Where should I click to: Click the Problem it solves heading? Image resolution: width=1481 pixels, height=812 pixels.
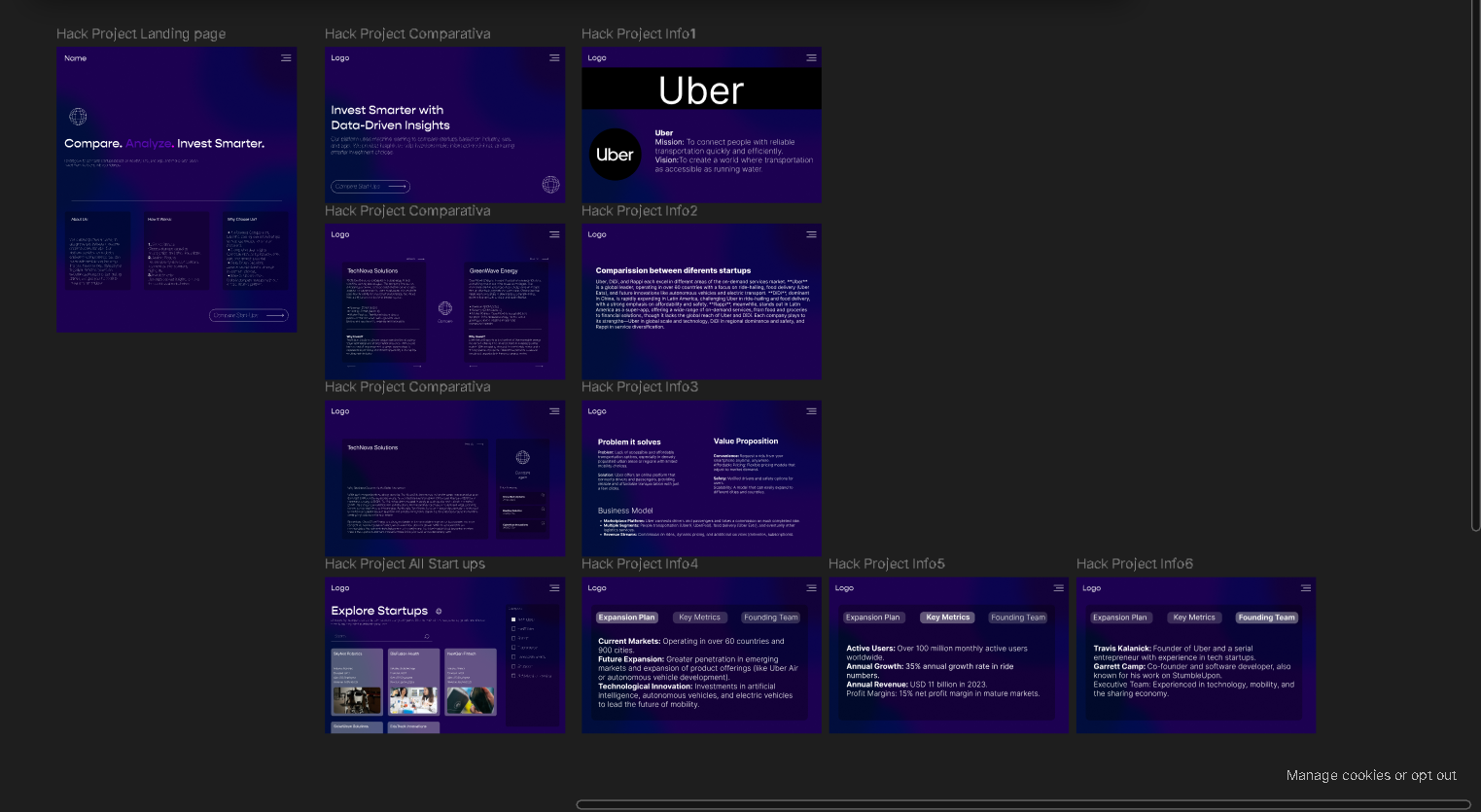629,441
